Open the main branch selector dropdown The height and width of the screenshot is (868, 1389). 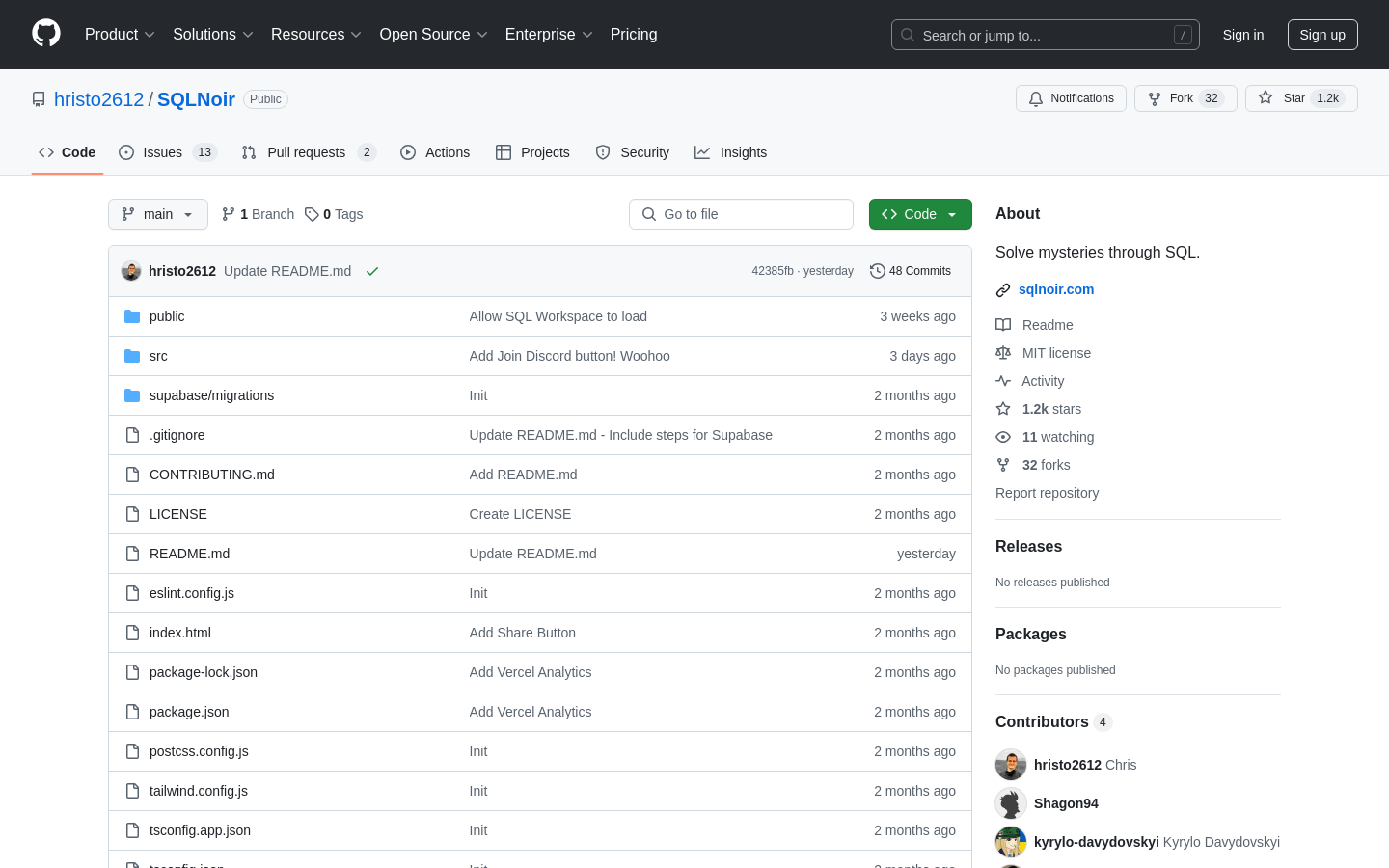158,214
